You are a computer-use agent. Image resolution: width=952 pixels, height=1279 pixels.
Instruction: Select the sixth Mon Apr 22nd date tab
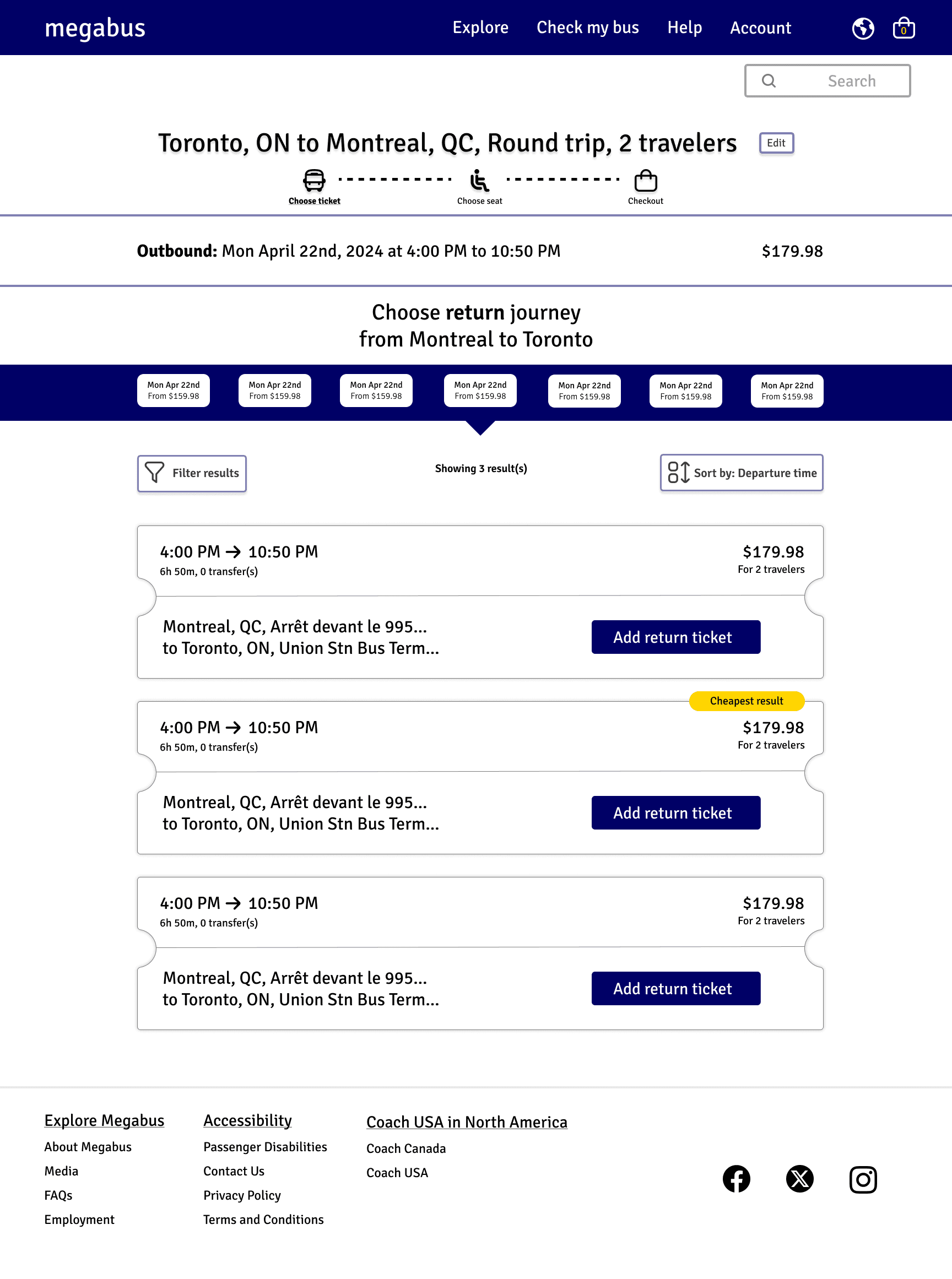click(x=685, y=391)
